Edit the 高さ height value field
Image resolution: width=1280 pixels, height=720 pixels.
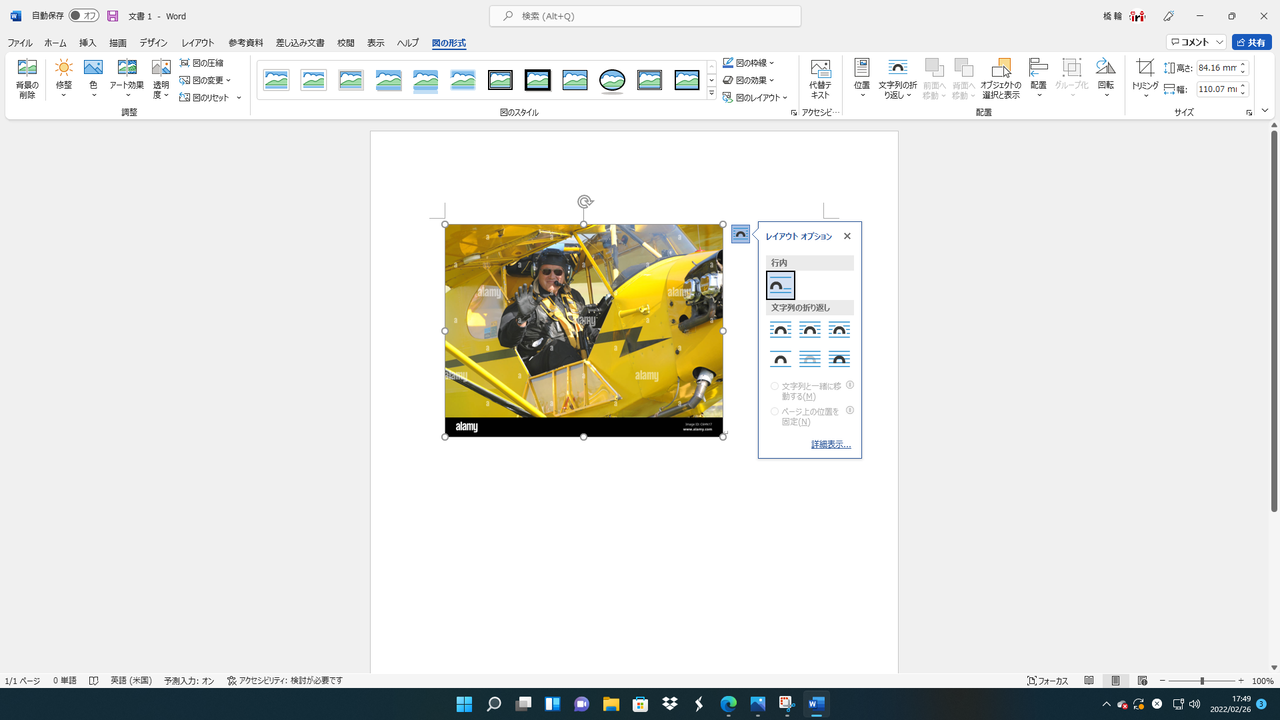point(1217,68)
